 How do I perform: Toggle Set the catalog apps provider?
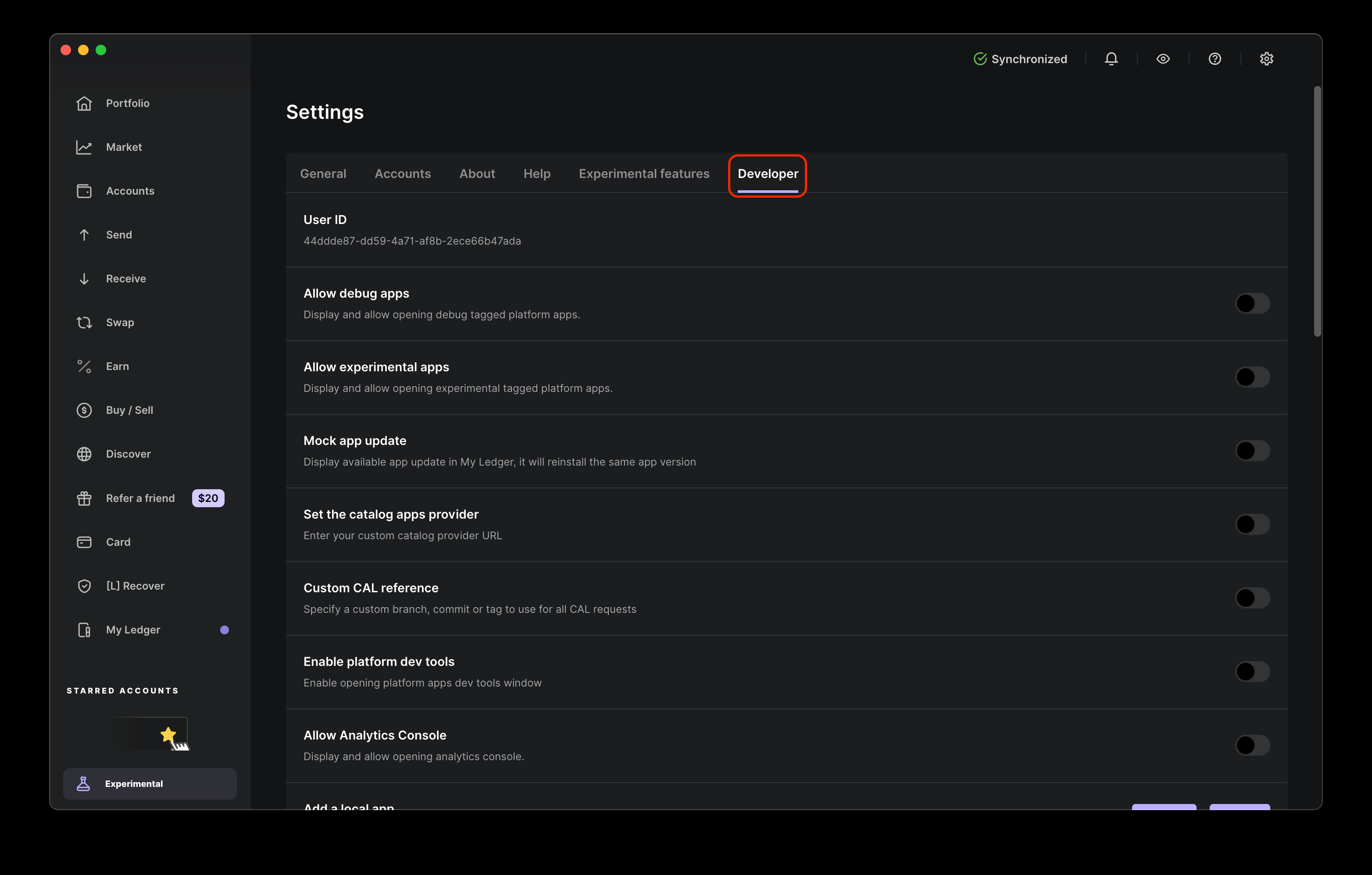pos(1252,524)
